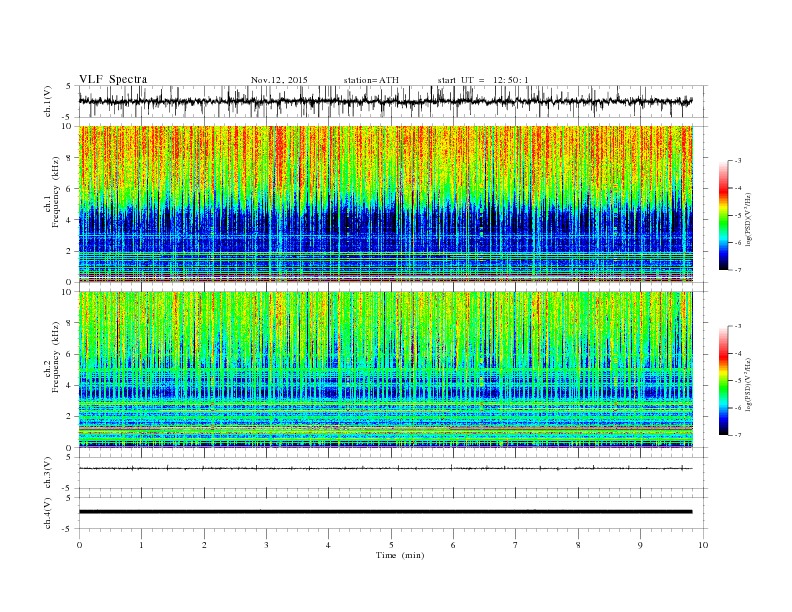Click the "2" kHz tick on ch.2 spectrogram axis
This screenshot has height=612, width=792.
70,417
